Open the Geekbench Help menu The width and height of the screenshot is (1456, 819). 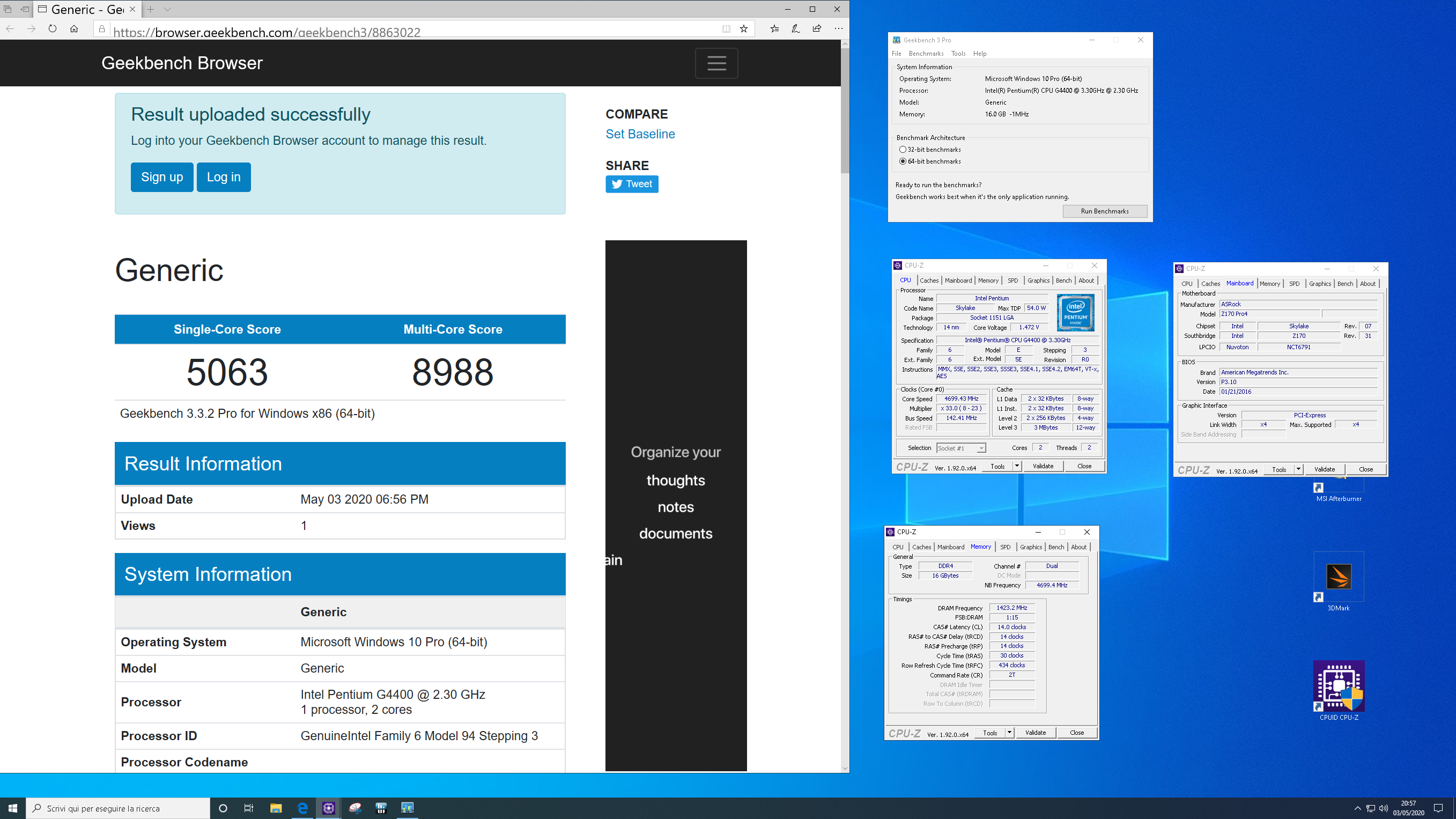point(980,54)
